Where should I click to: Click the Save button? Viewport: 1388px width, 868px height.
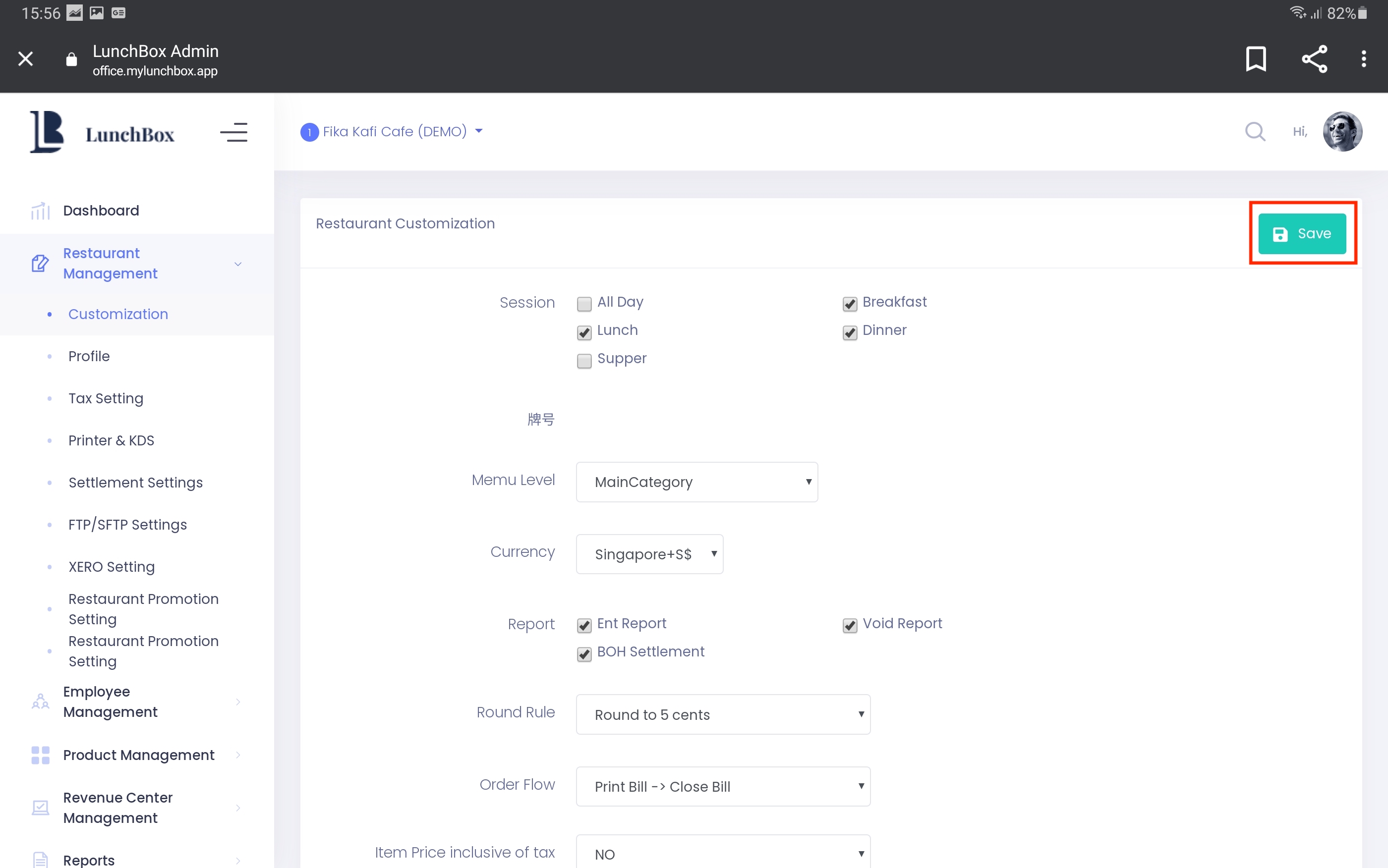(1301, 234)
